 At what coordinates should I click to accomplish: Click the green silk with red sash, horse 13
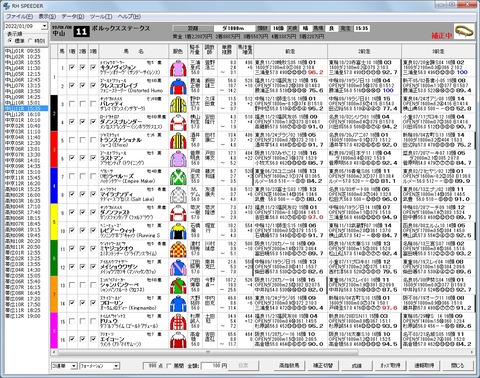pos(178,285)
